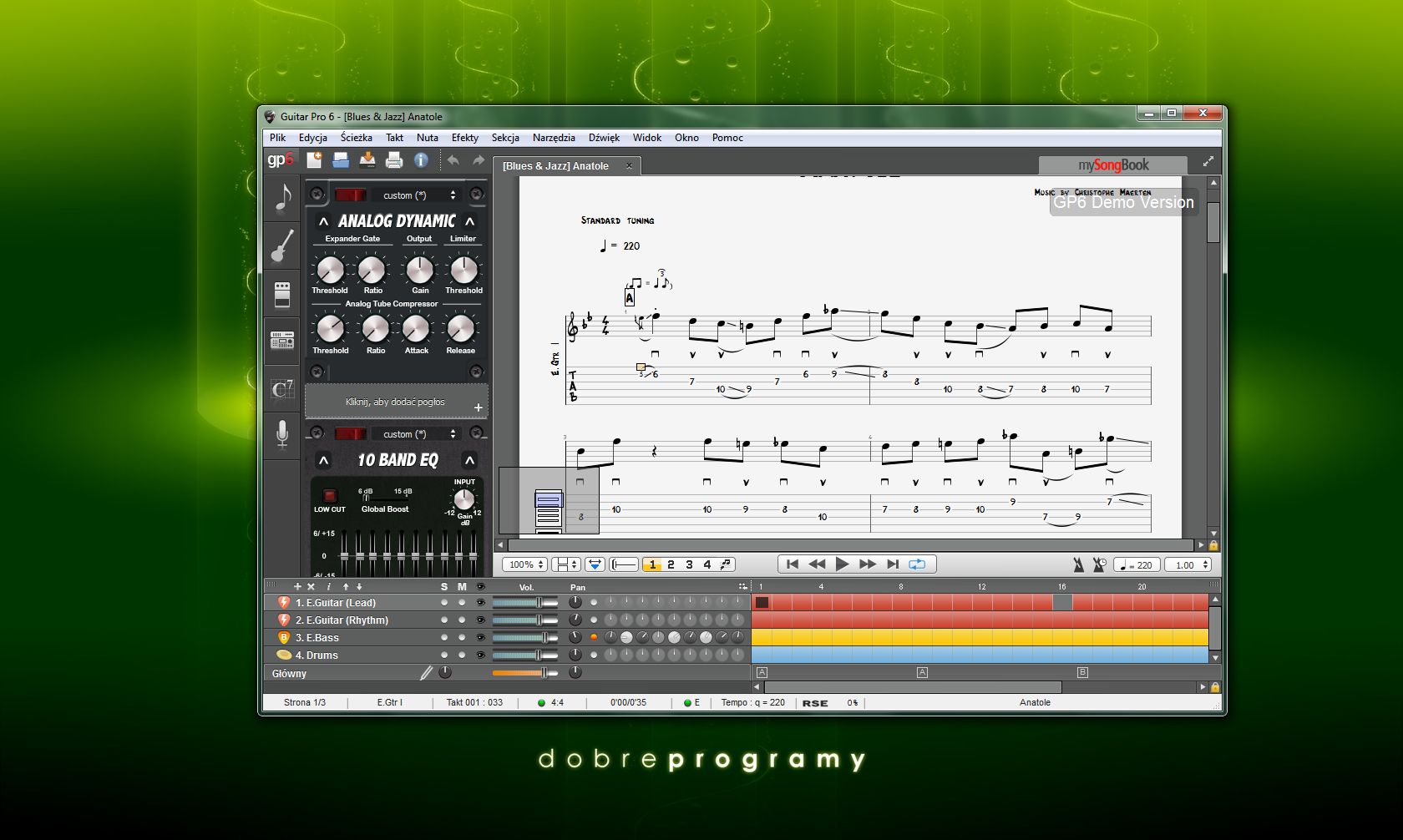The width and height of the screenshot is (1403, 840).
Task: Collapse 10 Band EQ with right caret
Action: (470, 460)
